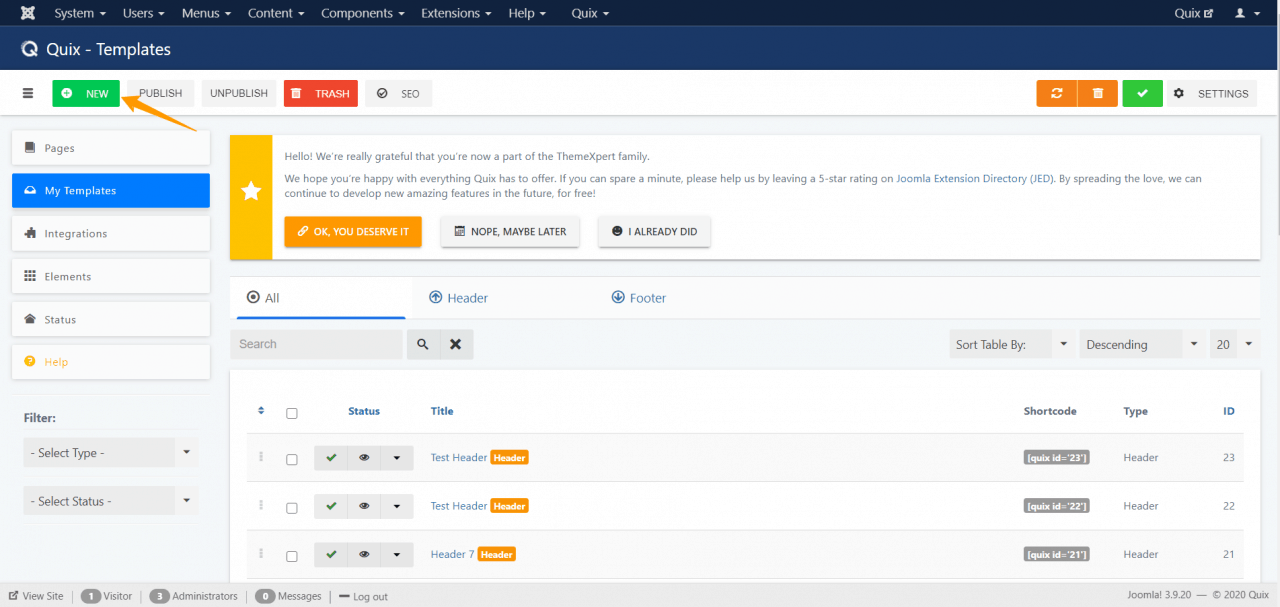Preview template ID 22 with eye icon
This screenshot has height=607, width=1280.
coord(364,506)
